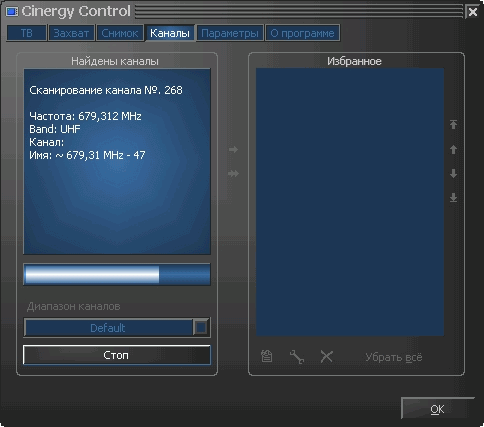The height and width of the screenshot is (427, 484).
Task: Move selected favorite up one position
Action: [453, 149]
